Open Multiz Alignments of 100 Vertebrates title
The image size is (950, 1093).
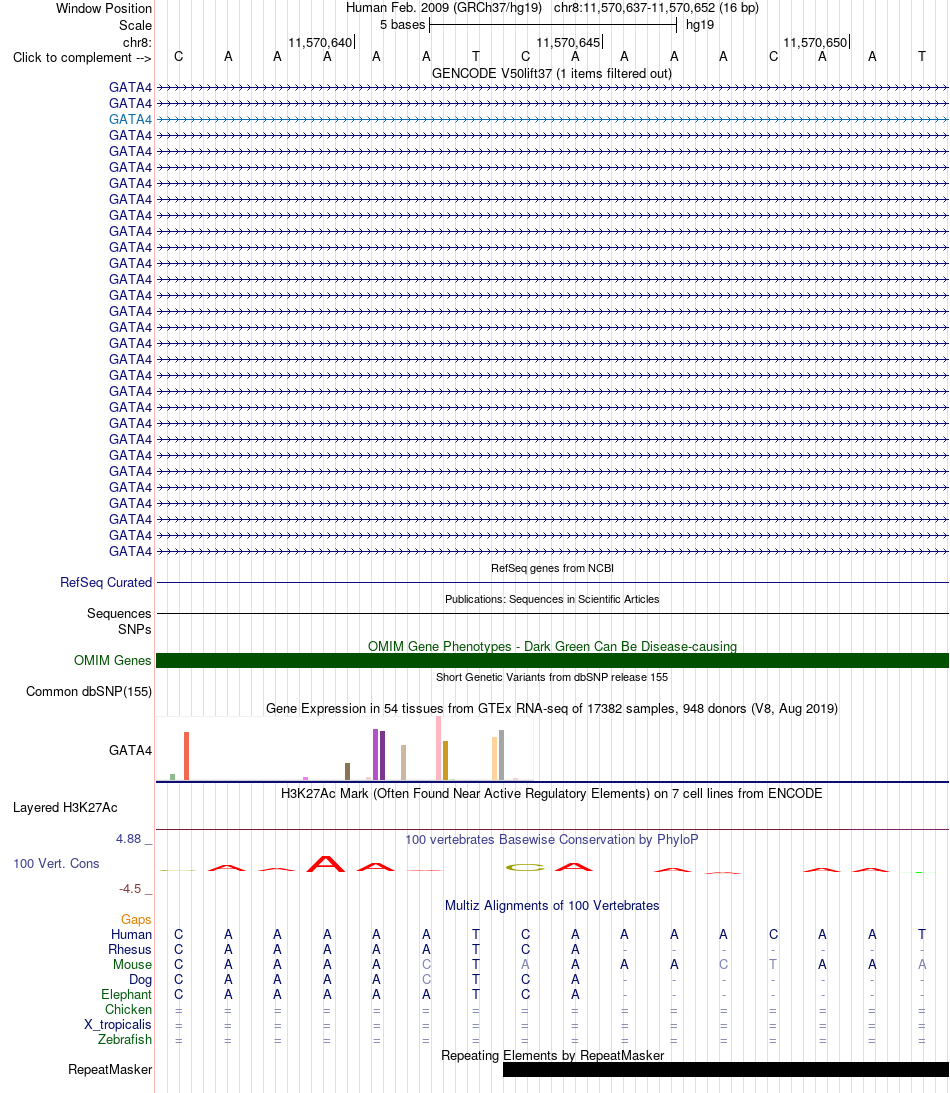click(552, 905)
